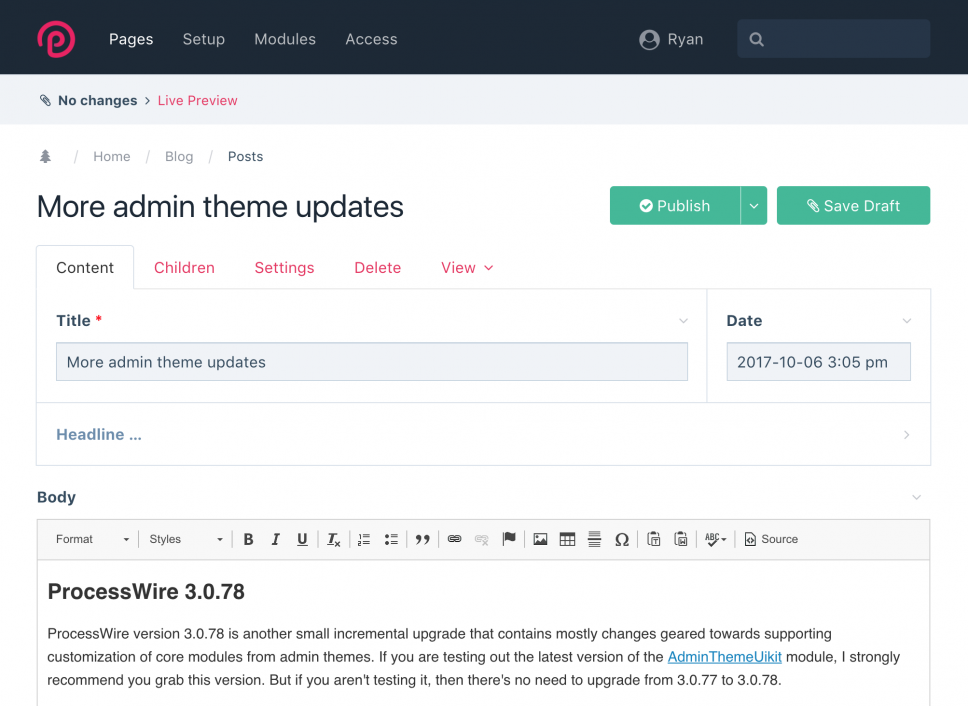Focus the top search box

pos(833,39)
